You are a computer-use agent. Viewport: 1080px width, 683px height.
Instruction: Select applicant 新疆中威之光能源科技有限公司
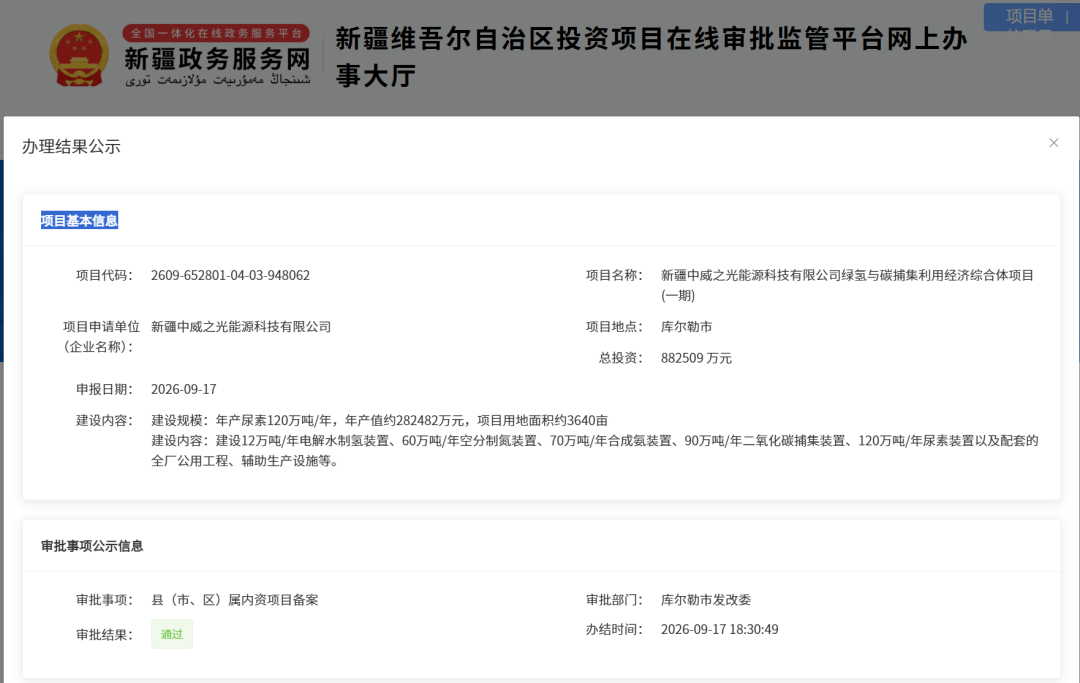tap(241, 327)
